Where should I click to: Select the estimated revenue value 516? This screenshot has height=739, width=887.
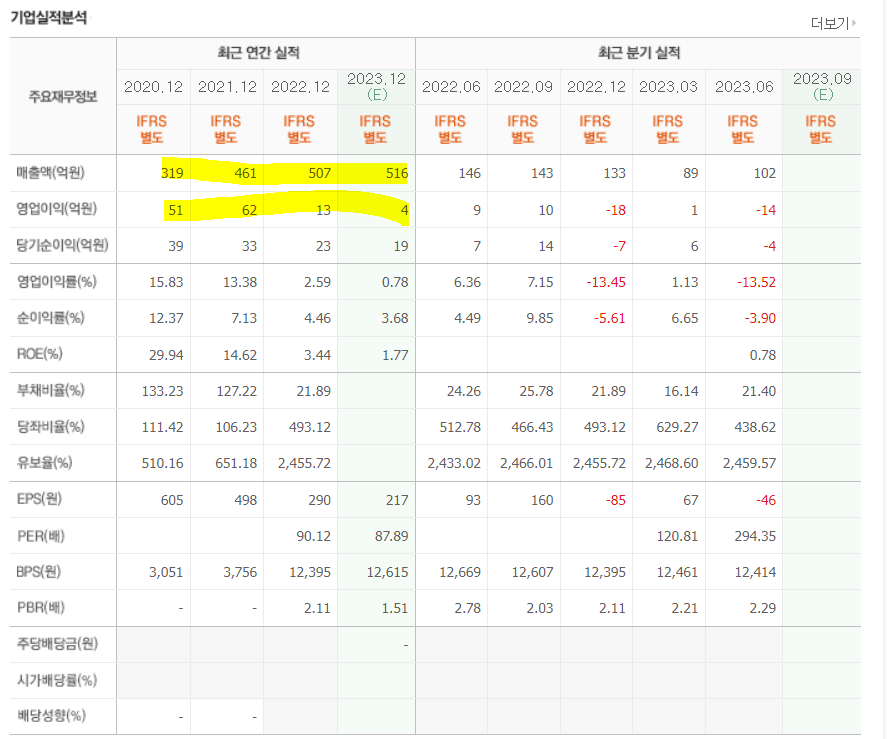[x=397, y=173]
